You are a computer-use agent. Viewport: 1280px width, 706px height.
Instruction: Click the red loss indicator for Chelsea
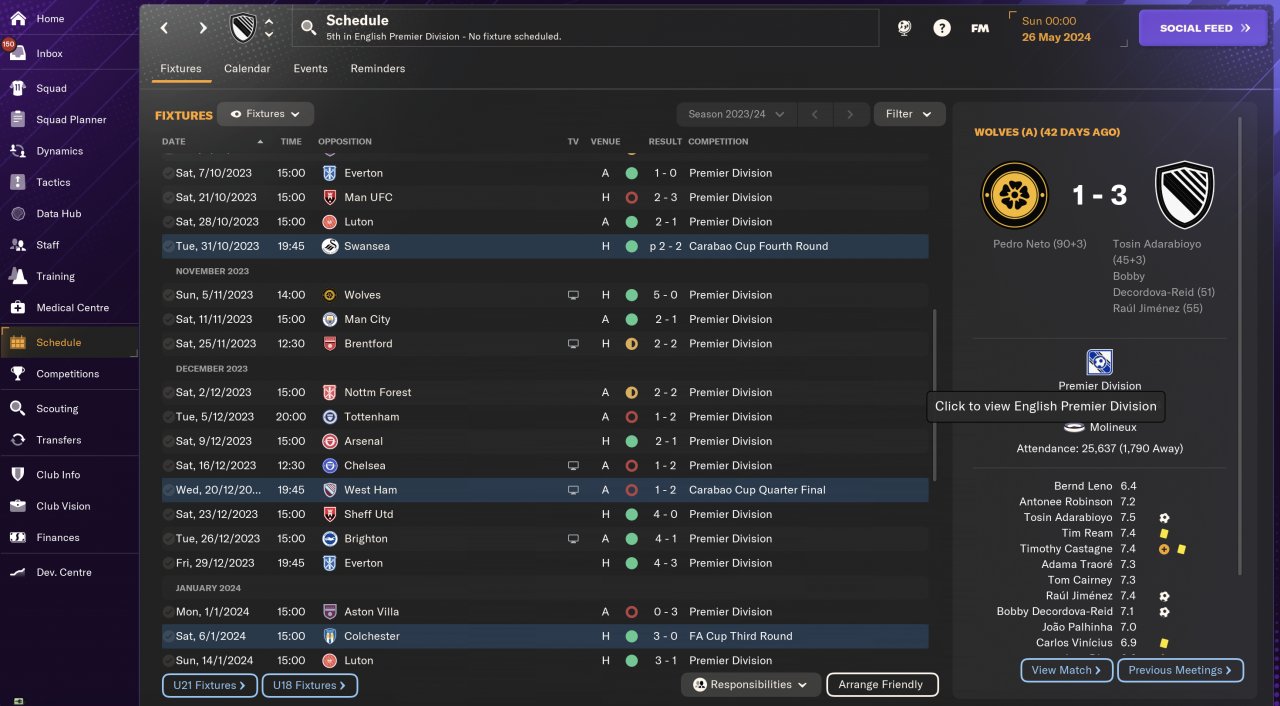[x=632, y=466]
